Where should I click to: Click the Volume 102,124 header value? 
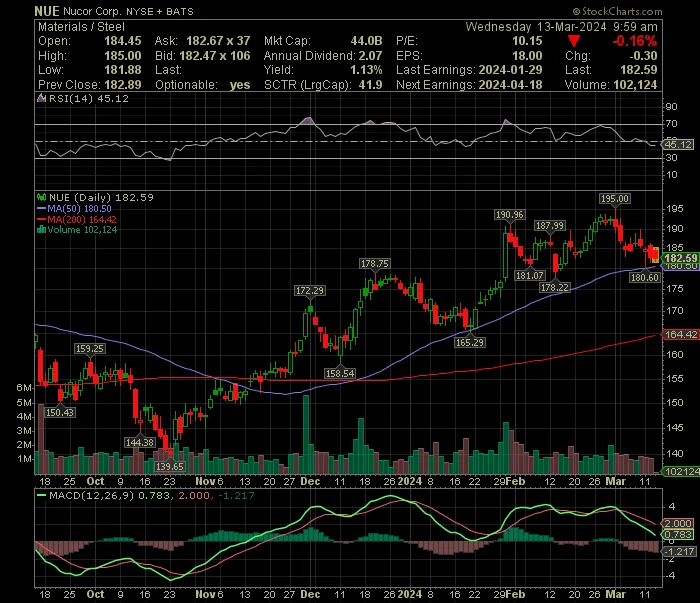pos(635,85)
